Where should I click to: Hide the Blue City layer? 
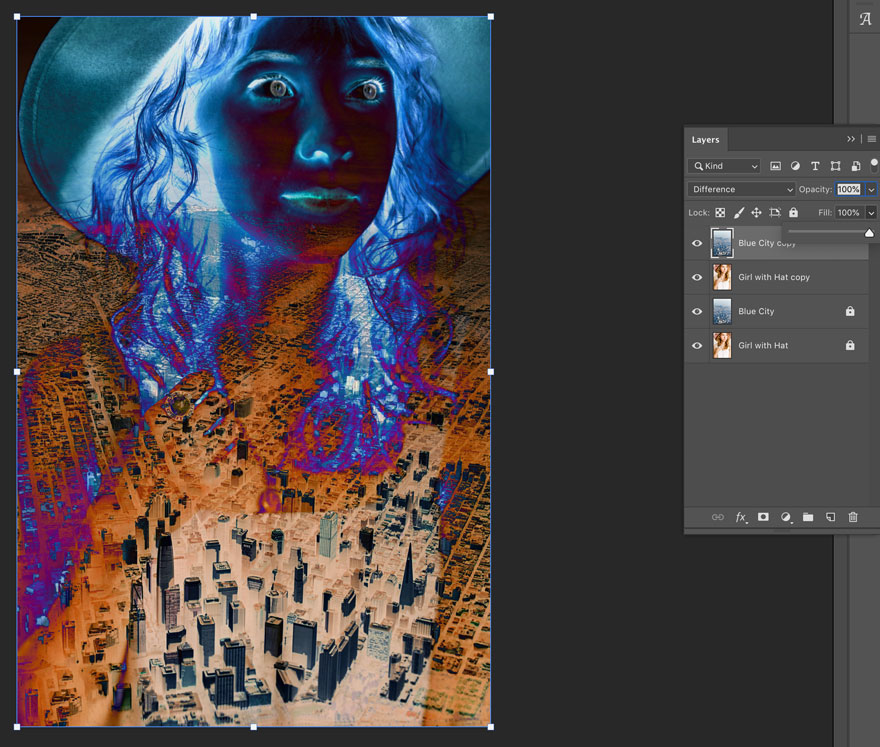[x=697, y=311]
